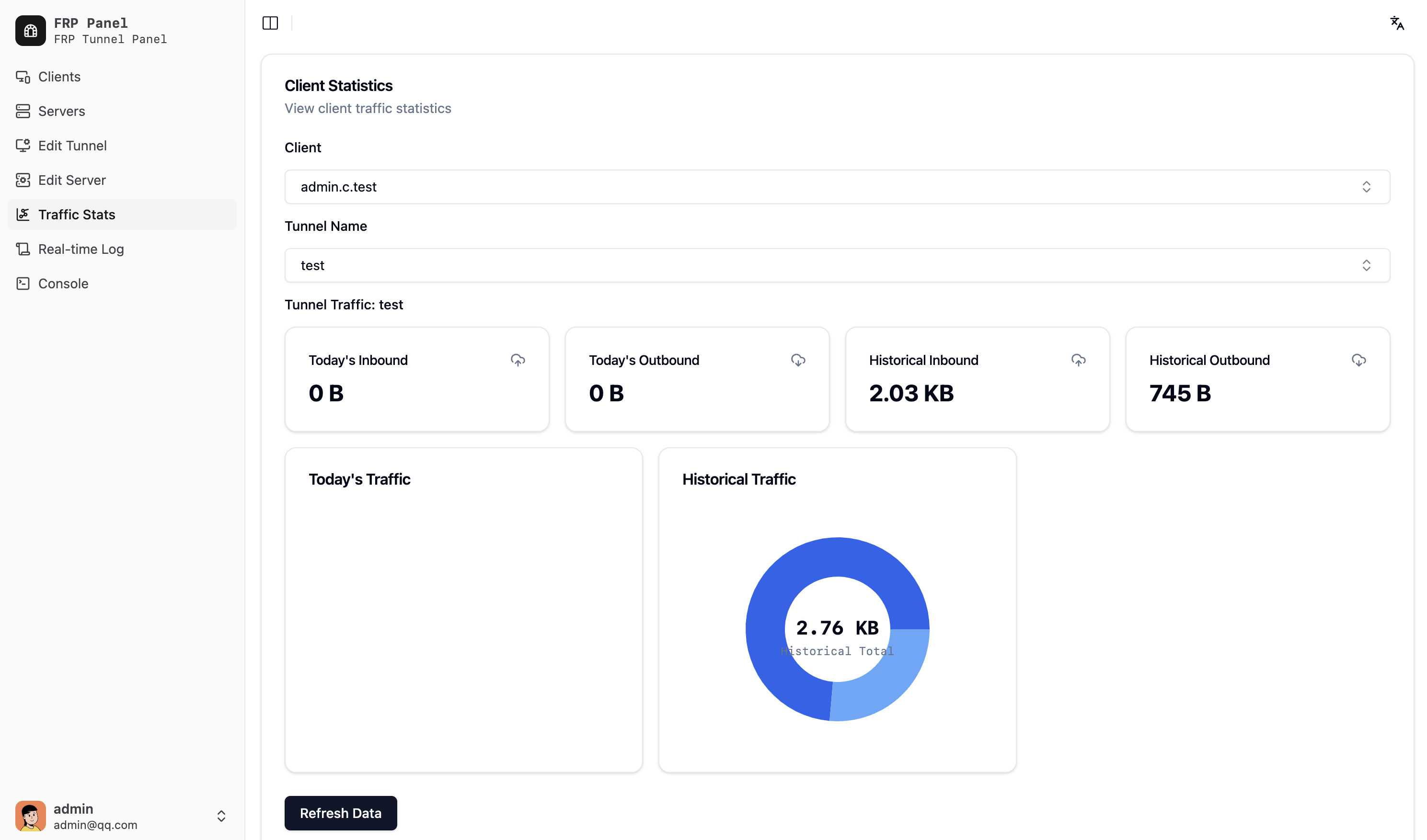Toggle the sidebar collapse button
Viewport: 1427px width, 840px height.
[270, 22]
